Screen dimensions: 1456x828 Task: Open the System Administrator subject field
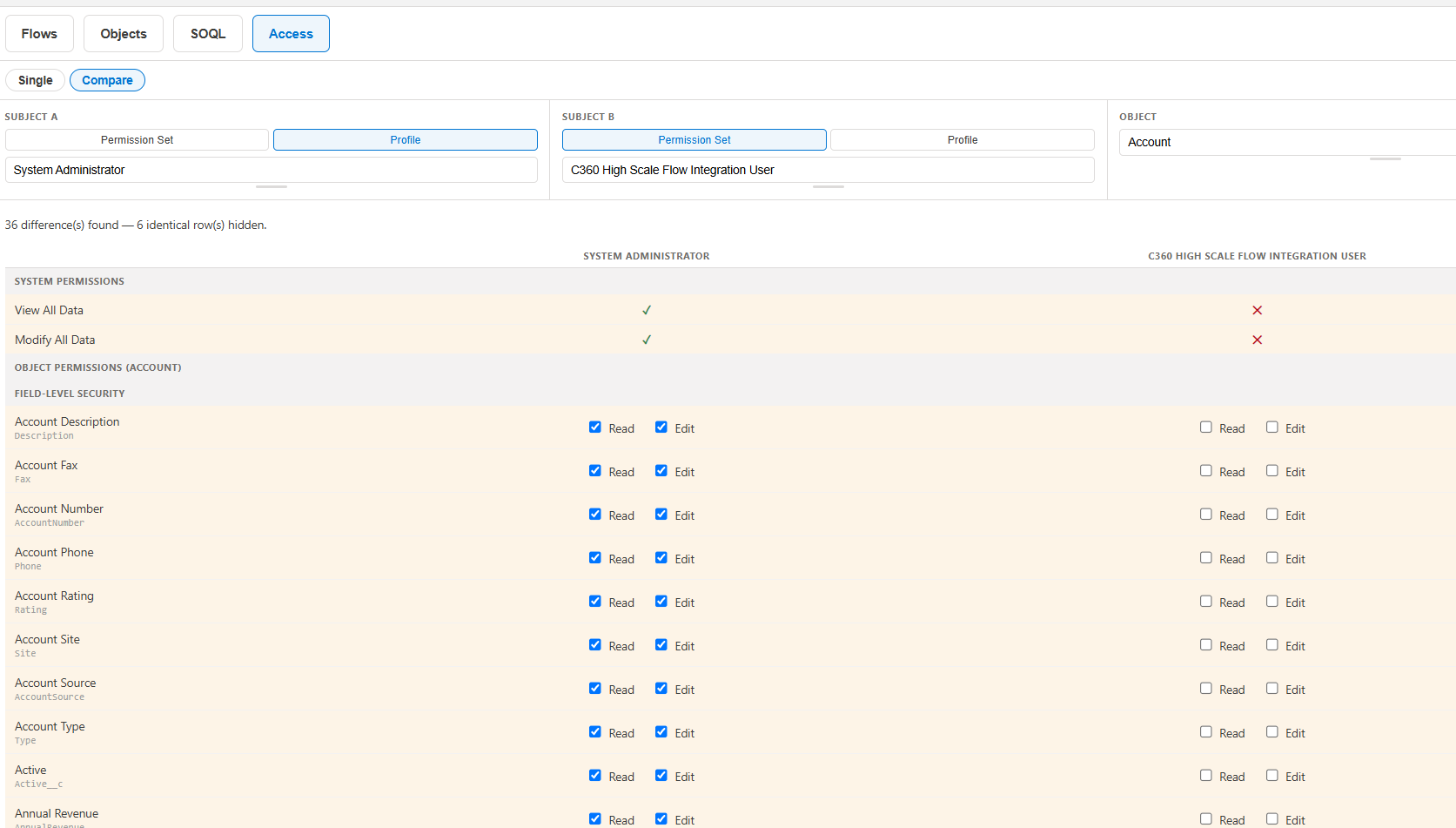tap(272, 170)
